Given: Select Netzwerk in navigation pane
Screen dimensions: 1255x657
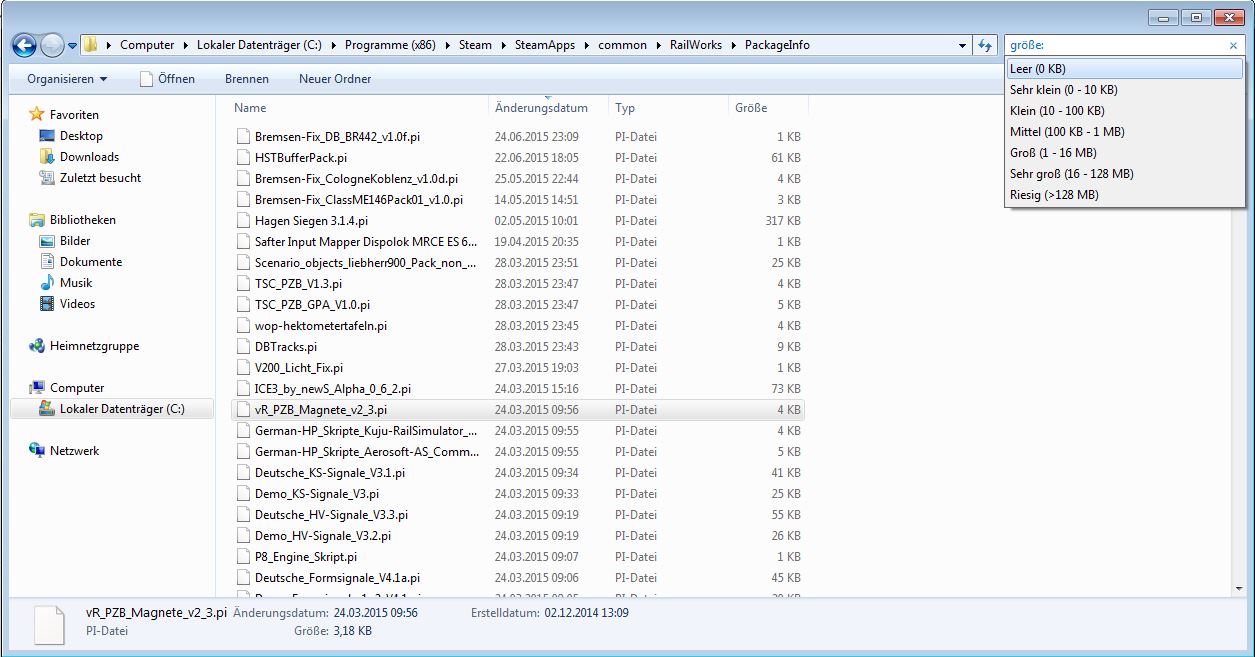Looking at the screenshot, I should click(x=74, y=451).
